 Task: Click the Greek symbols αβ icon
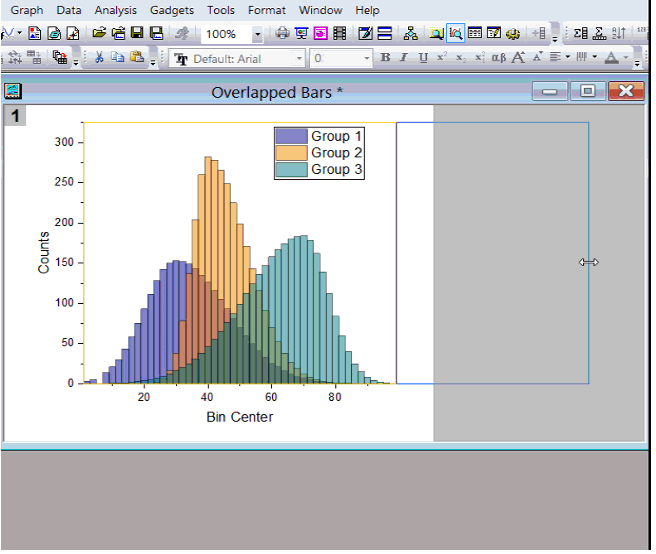(x=498, y=57)
